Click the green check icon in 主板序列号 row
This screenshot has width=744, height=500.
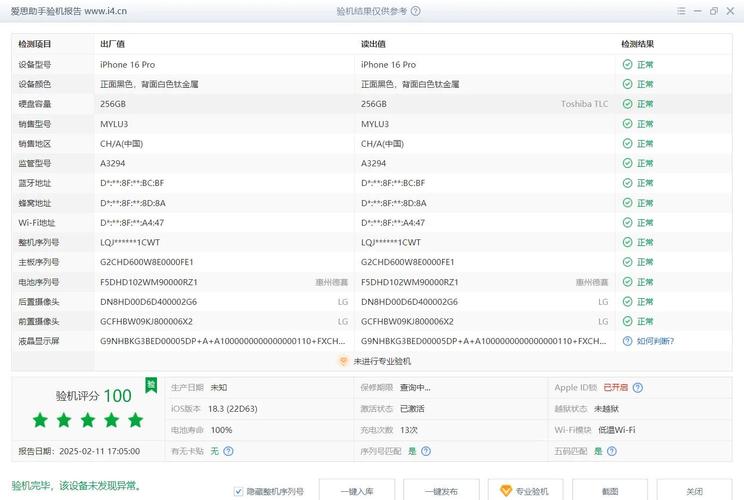point(627,262)
